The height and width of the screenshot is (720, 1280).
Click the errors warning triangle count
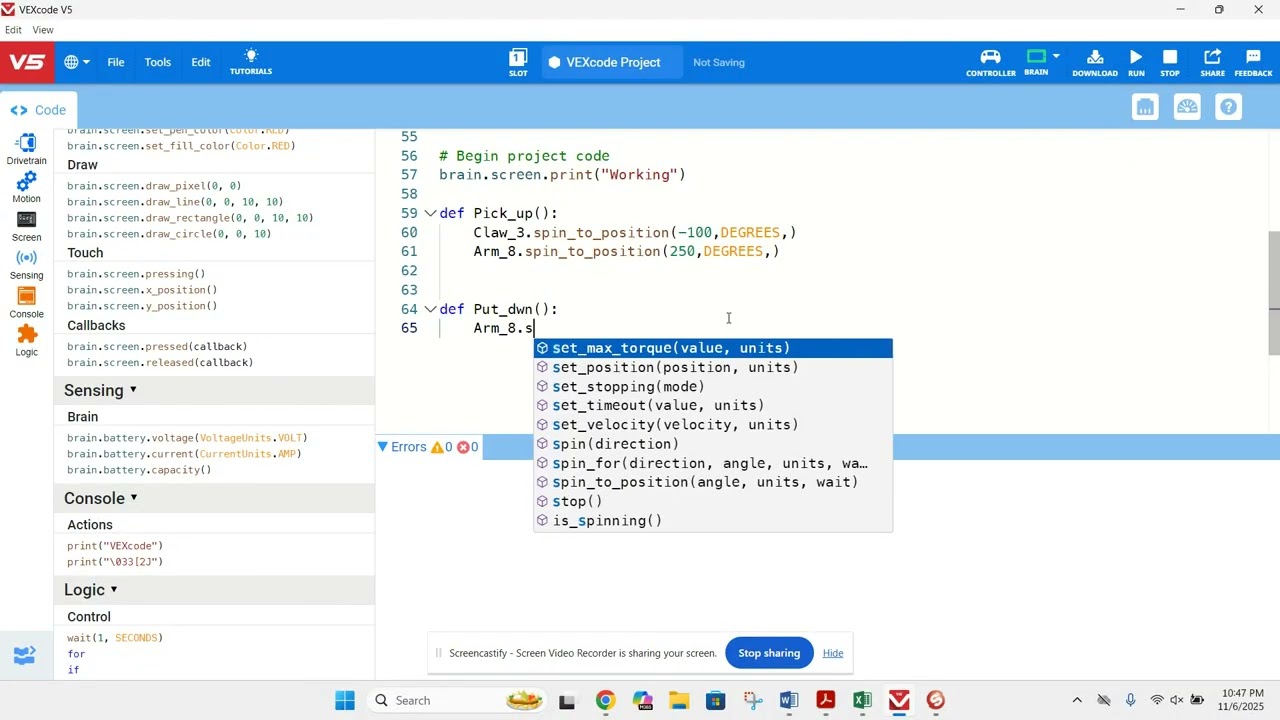pos(441,447)
